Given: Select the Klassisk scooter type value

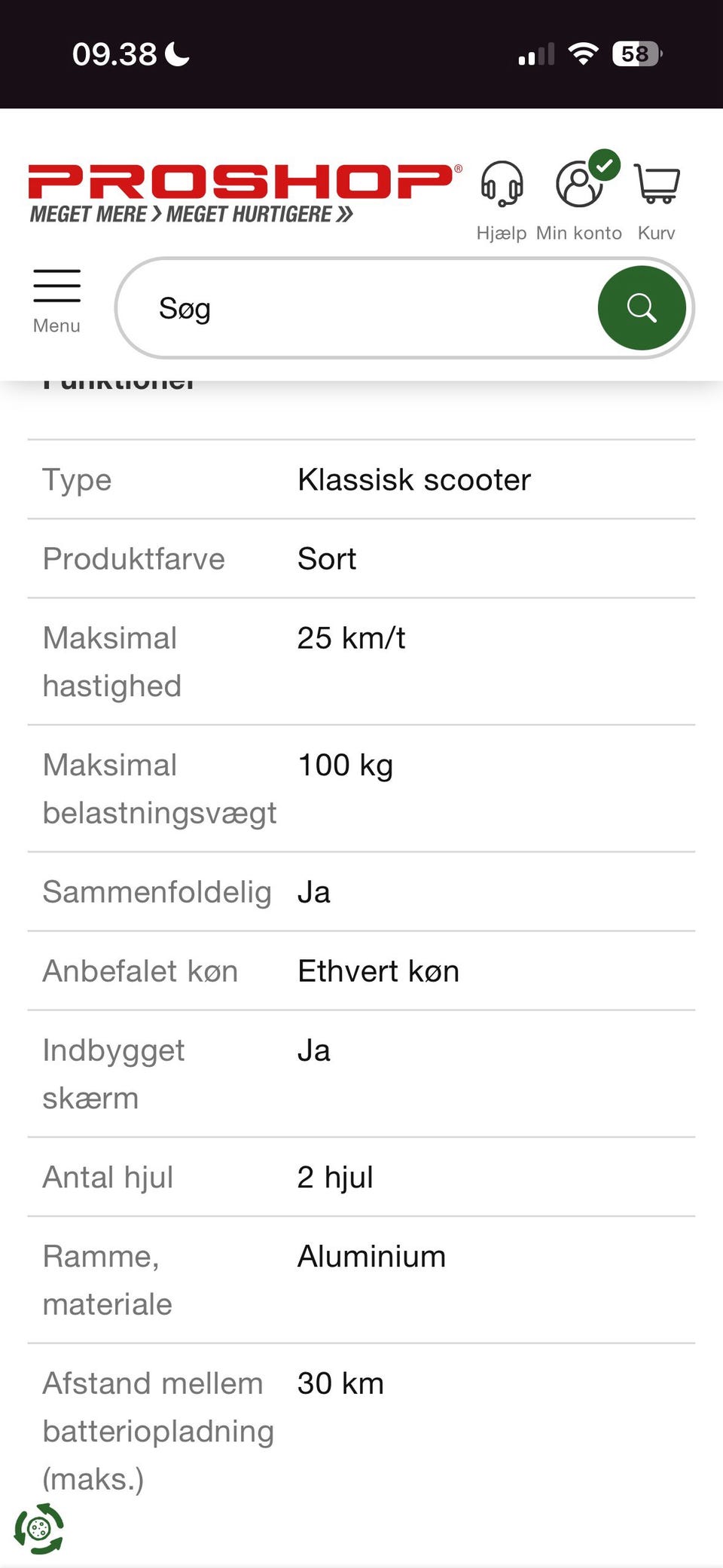Looking at the screenshot, I should point(414,480).
